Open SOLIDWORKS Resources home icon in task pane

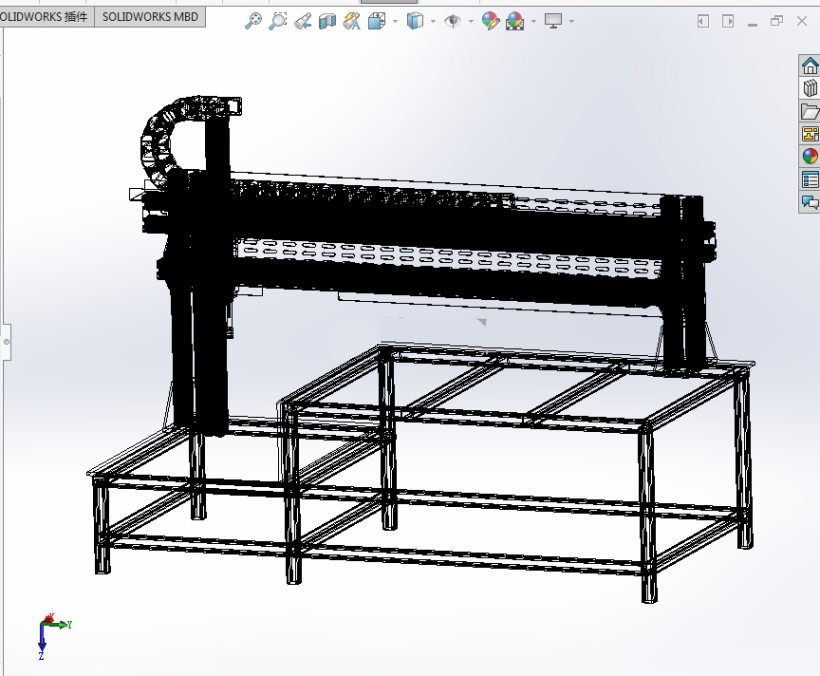pos(810,66)
